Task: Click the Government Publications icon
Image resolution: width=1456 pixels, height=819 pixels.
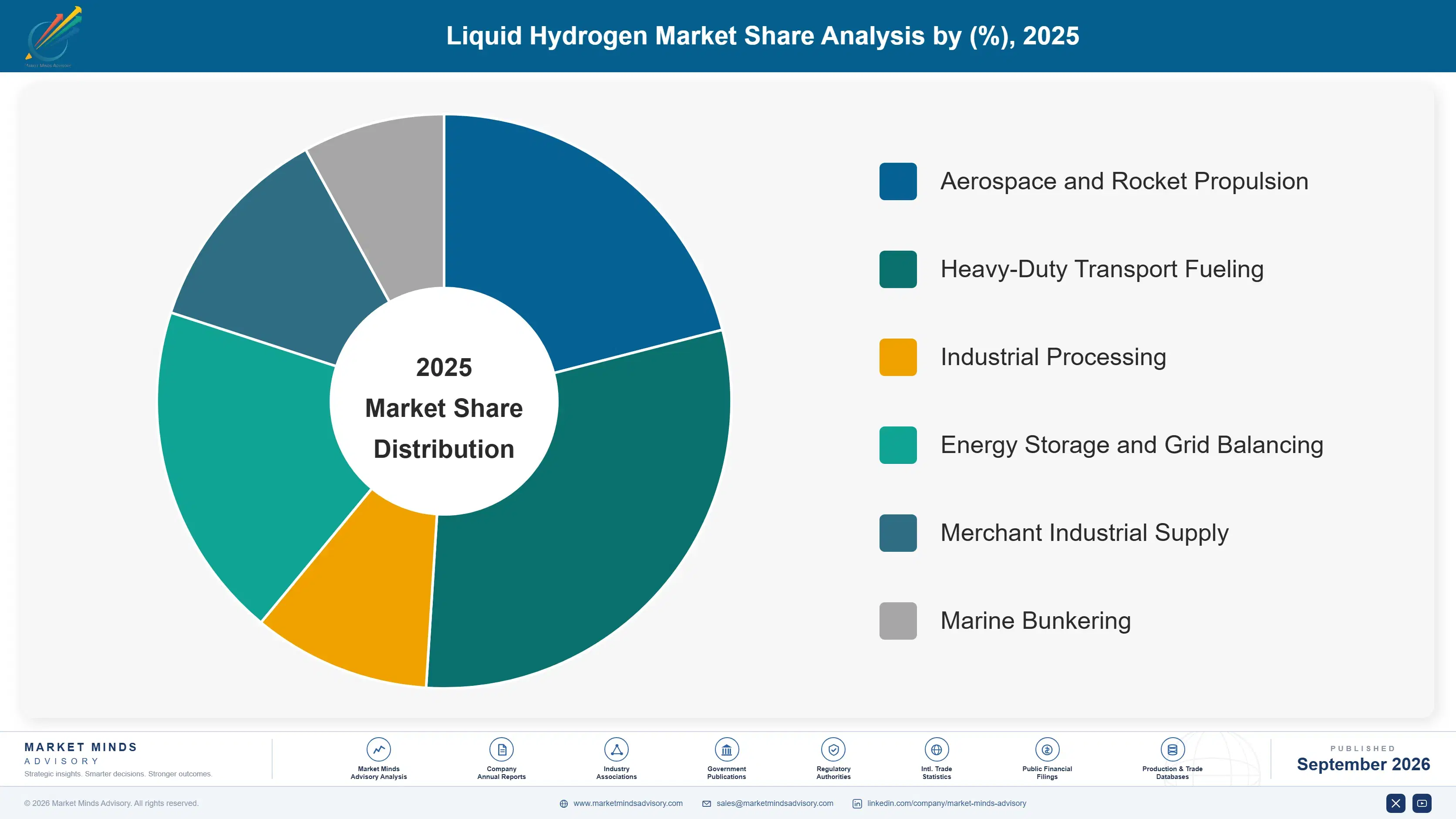Action: [x=726, y=749]
